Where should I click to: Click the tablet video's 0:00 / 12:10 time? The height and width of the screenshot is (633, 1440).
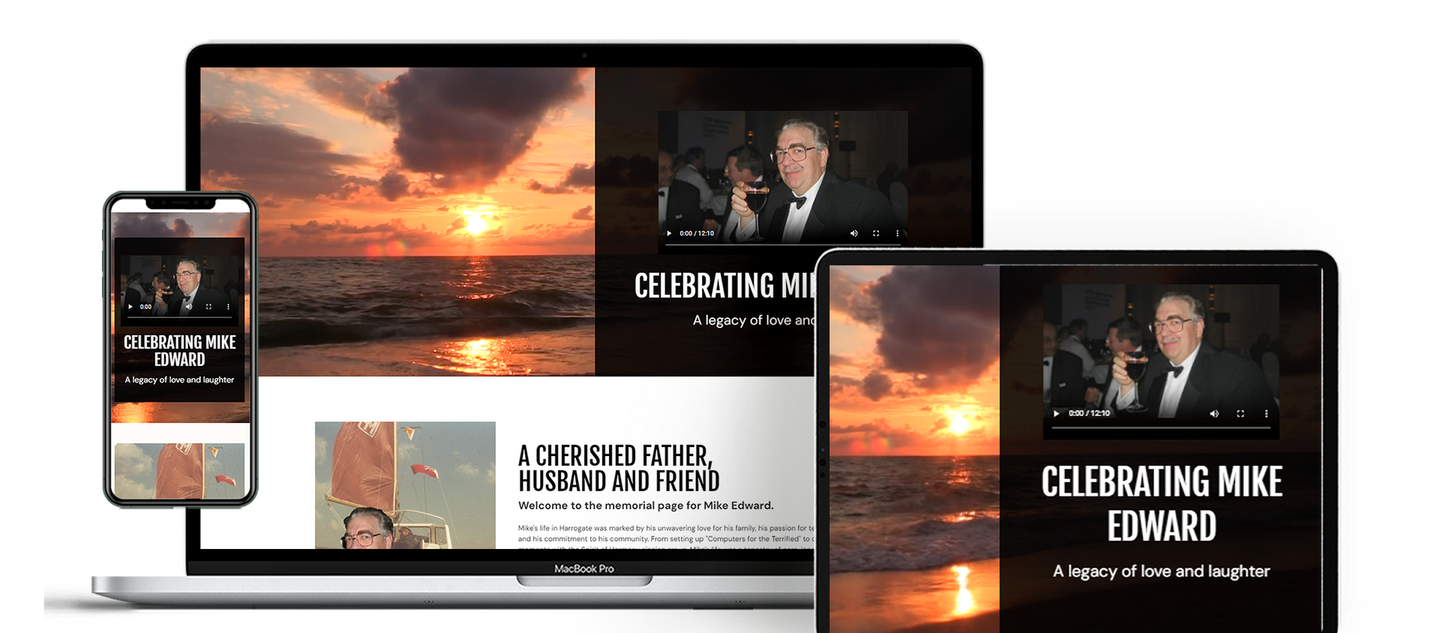coord(1089,413)
